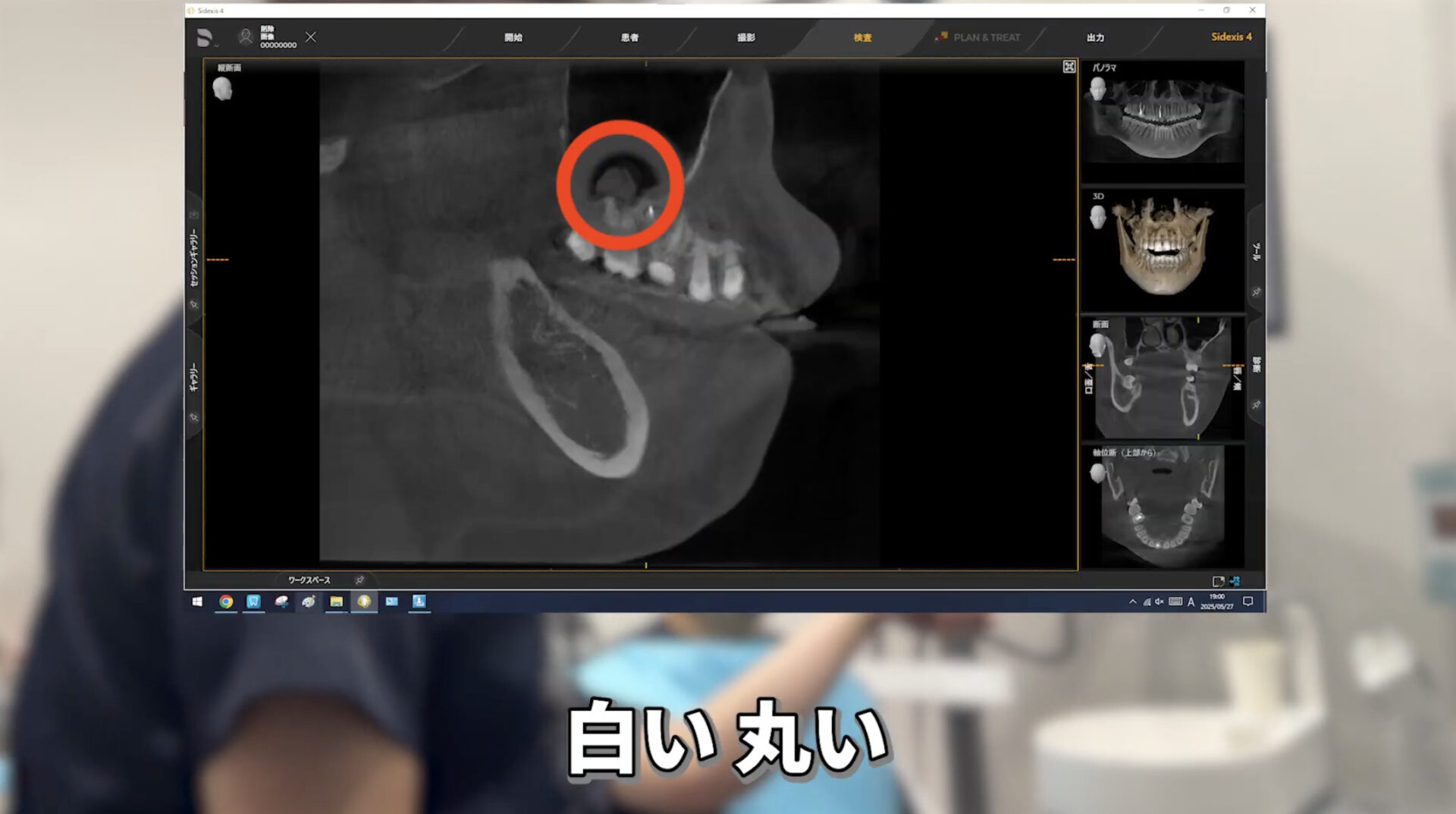This screenshot has height=814, width=1456.
Task: Expand the ツール tools side panel
Action: (x=1257, y=252)
